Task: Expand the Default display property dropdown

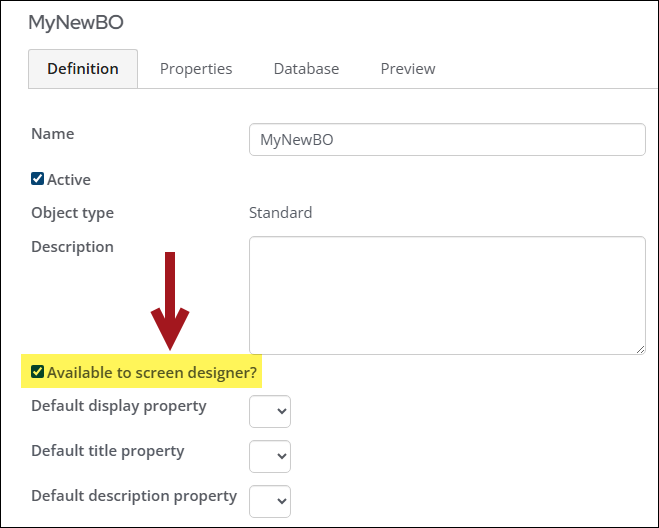Action: [269, 411]
